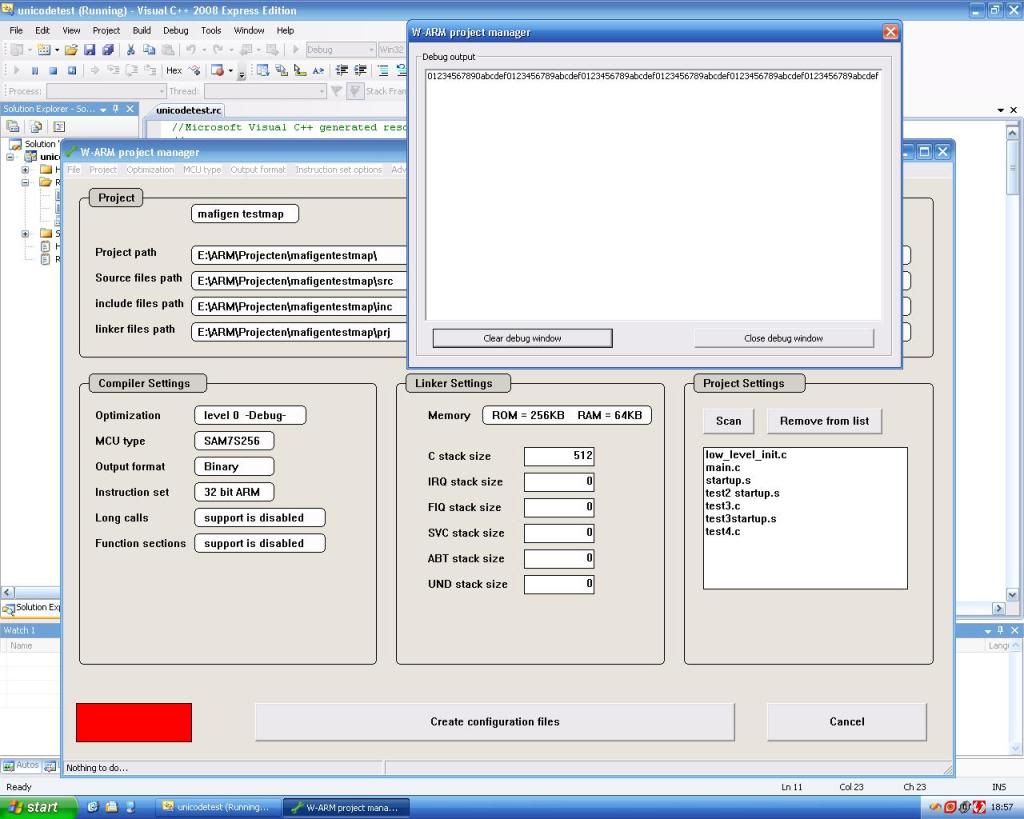Click the IRQ stack size field
1024x819 pixels.
[x=559, y=482]
